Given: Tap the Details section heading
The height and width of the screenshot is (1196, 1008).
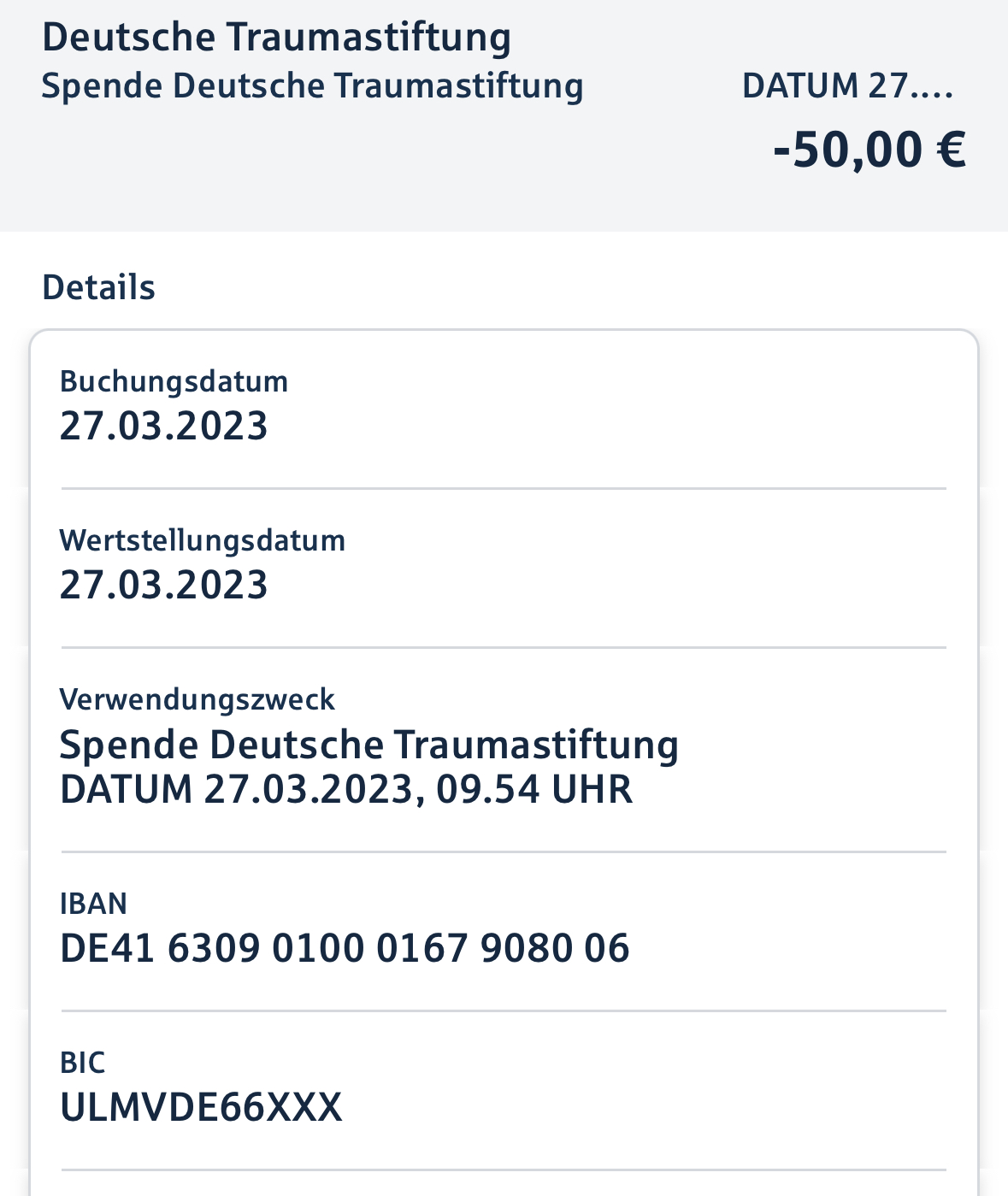Looking at the screenshot, I should 98,287.
